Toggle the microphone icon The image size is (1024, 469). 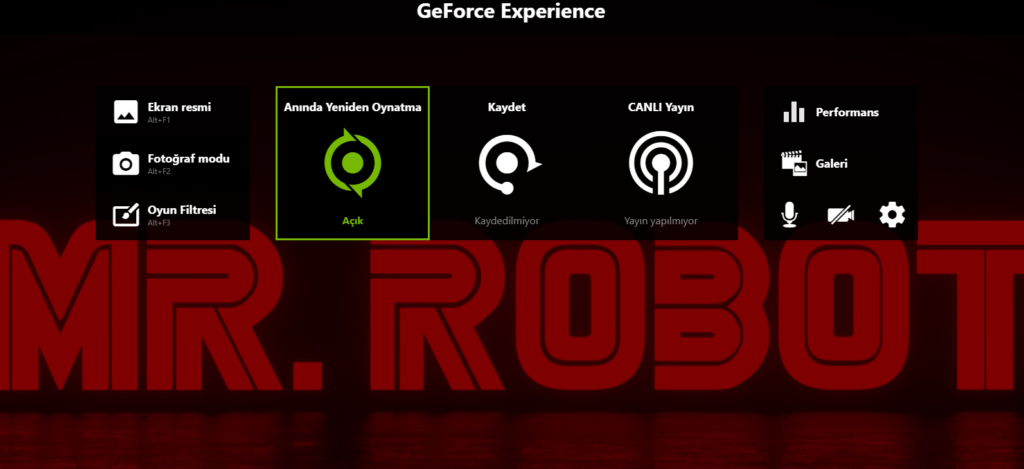tap(791, 214)
